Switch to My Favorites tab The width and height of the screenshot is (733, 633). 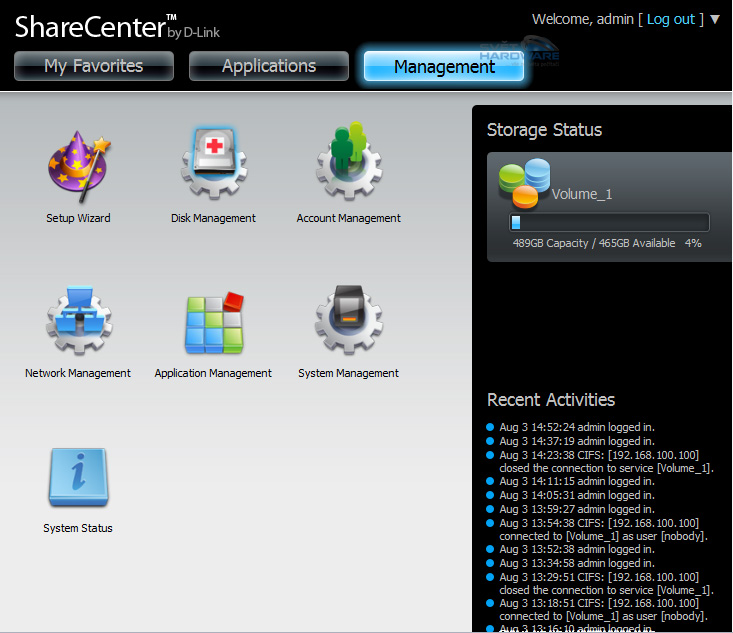point(94,66)
